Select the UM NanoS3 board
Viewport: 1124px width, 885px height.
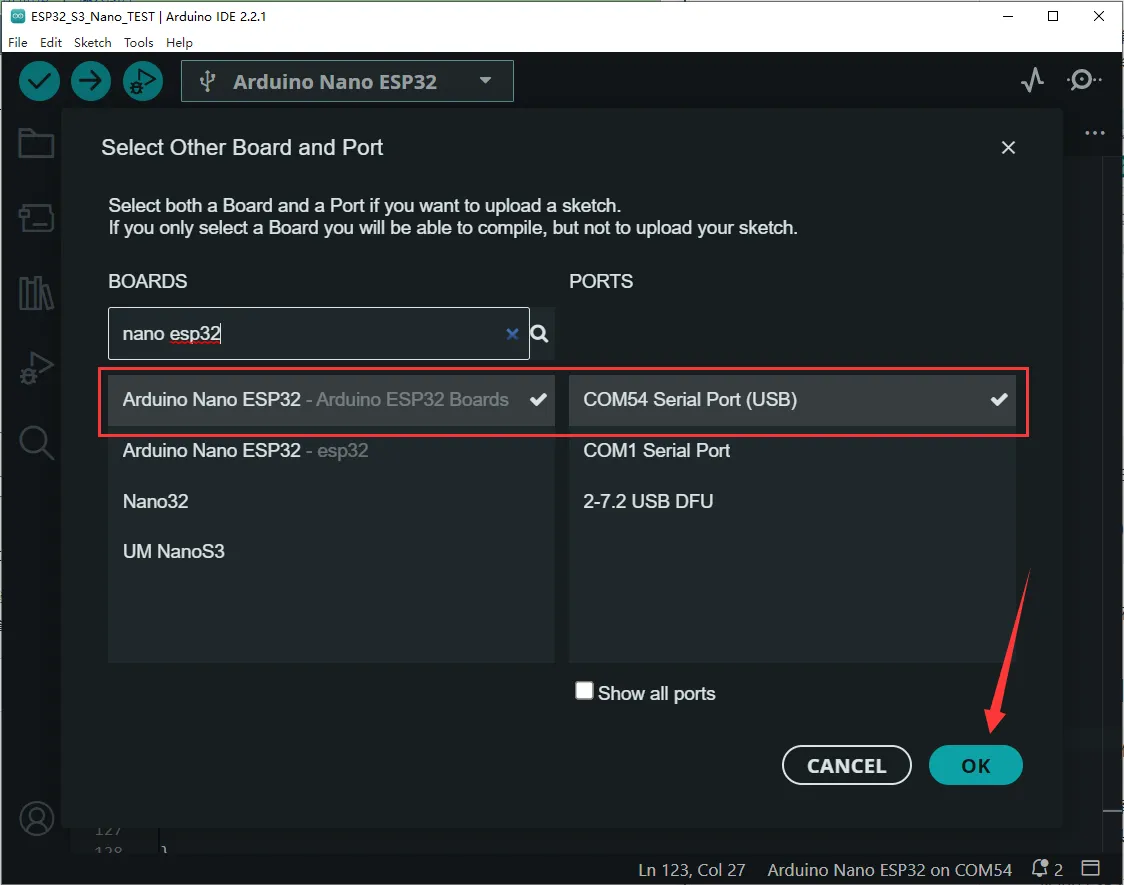click(331, 551)
